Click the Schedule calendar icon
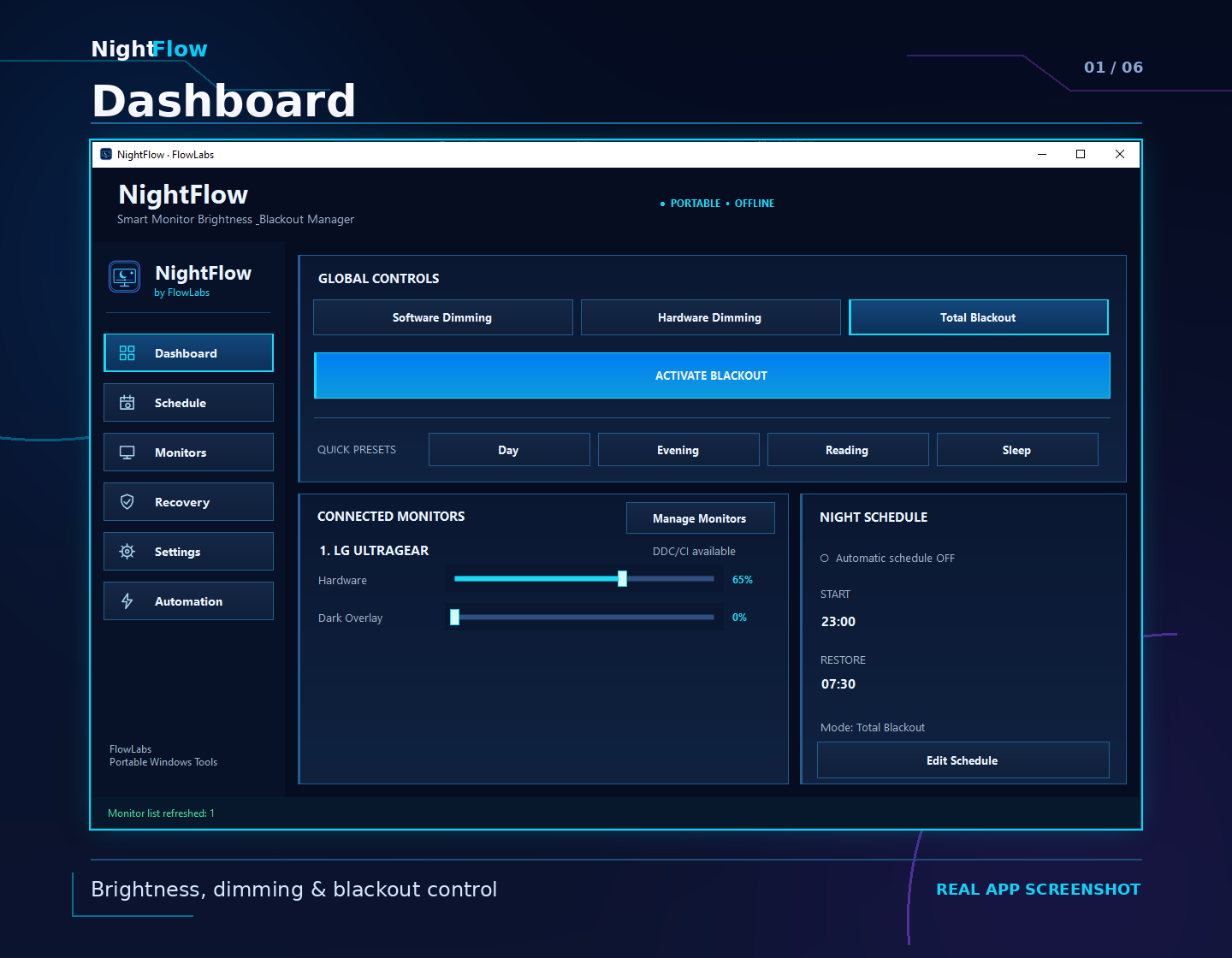This screenshot has height=958, width=1232. pyautogui.click(x=127, y=403)
